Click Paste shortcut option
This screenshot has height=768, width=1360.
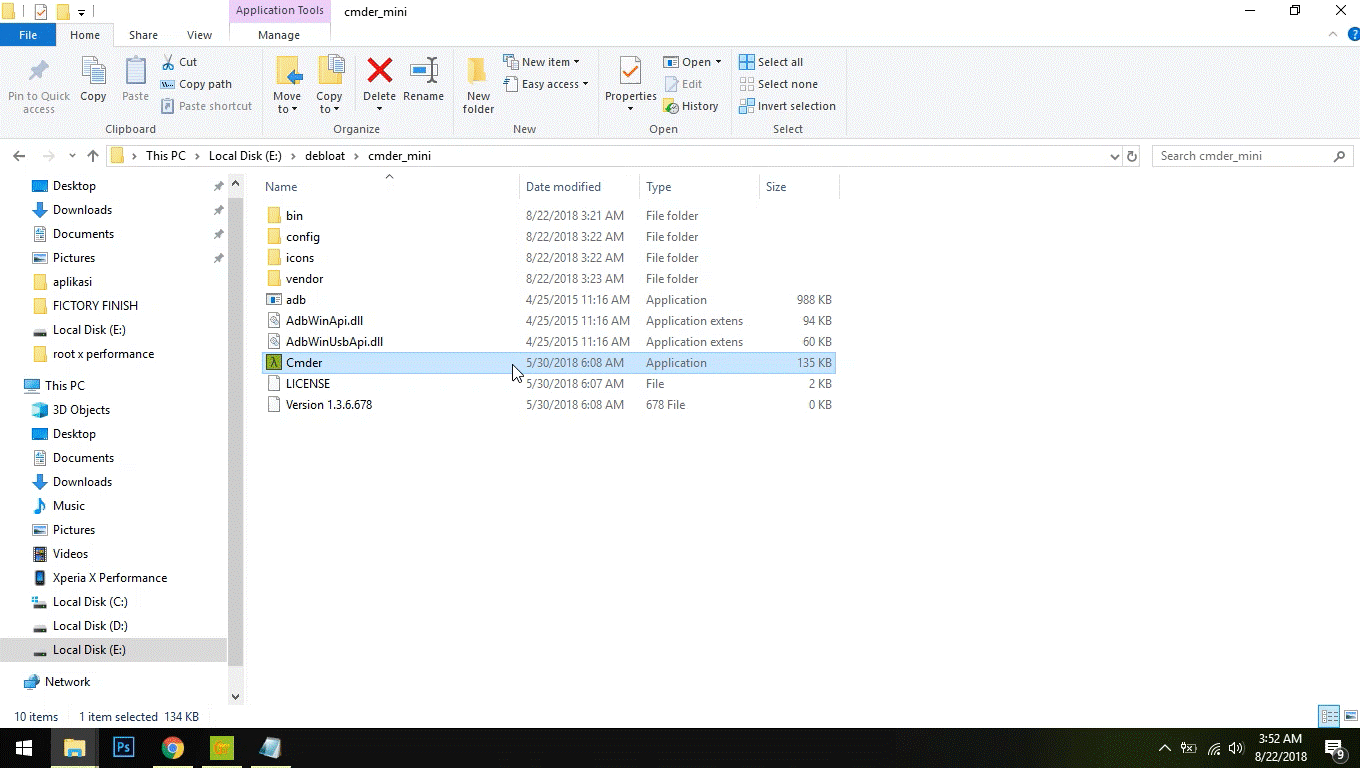(206, 106)
